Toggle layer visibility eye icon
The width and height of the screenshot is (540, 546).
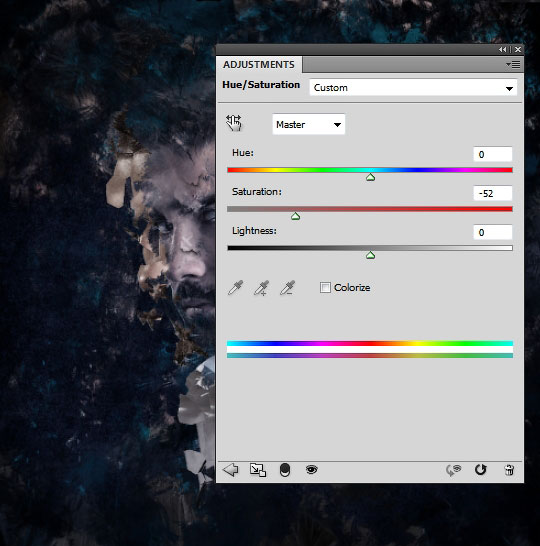(x=312, y=470)
